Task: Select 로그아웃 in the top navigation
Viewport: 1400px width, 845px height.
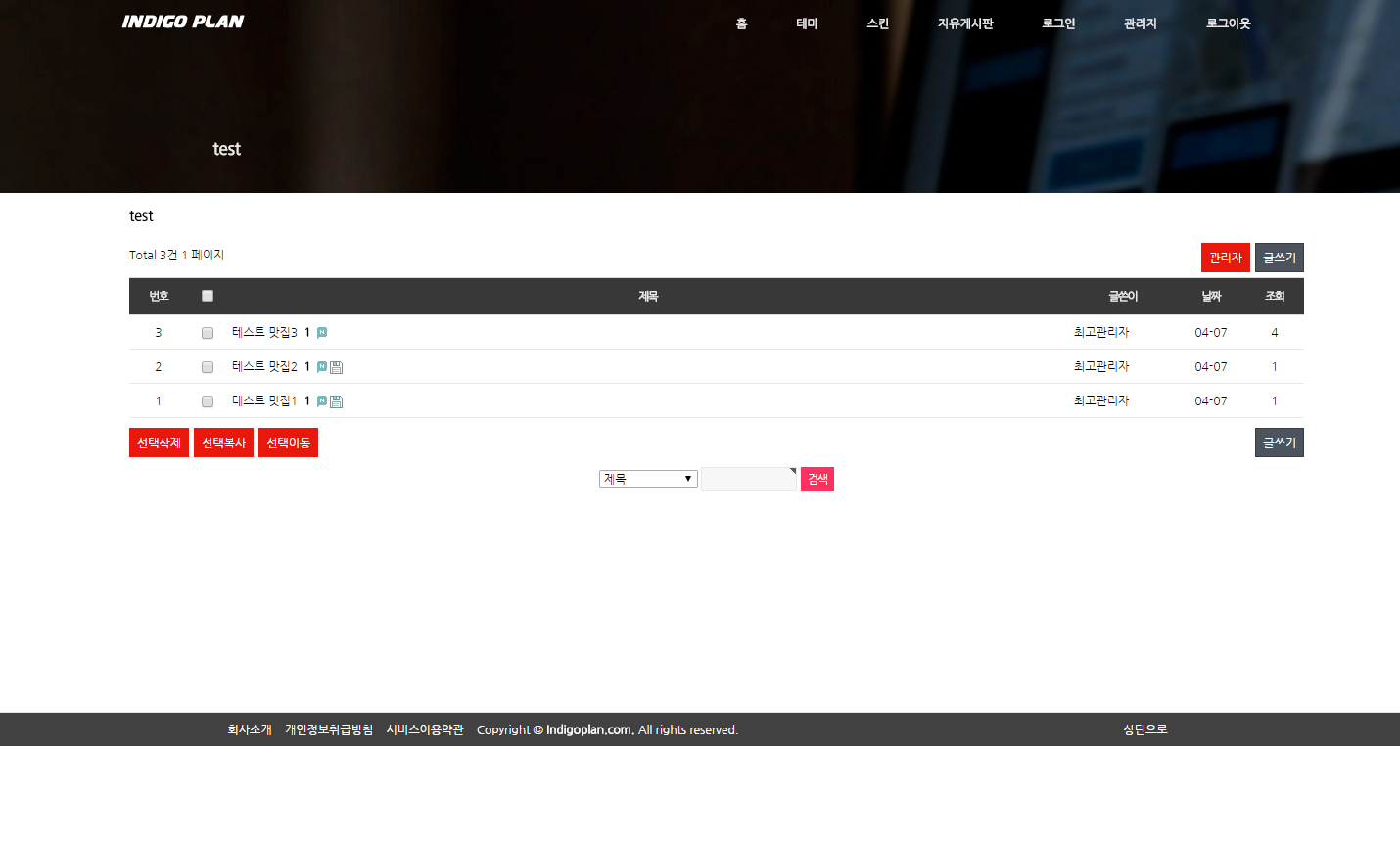Action: (1229, 23)
